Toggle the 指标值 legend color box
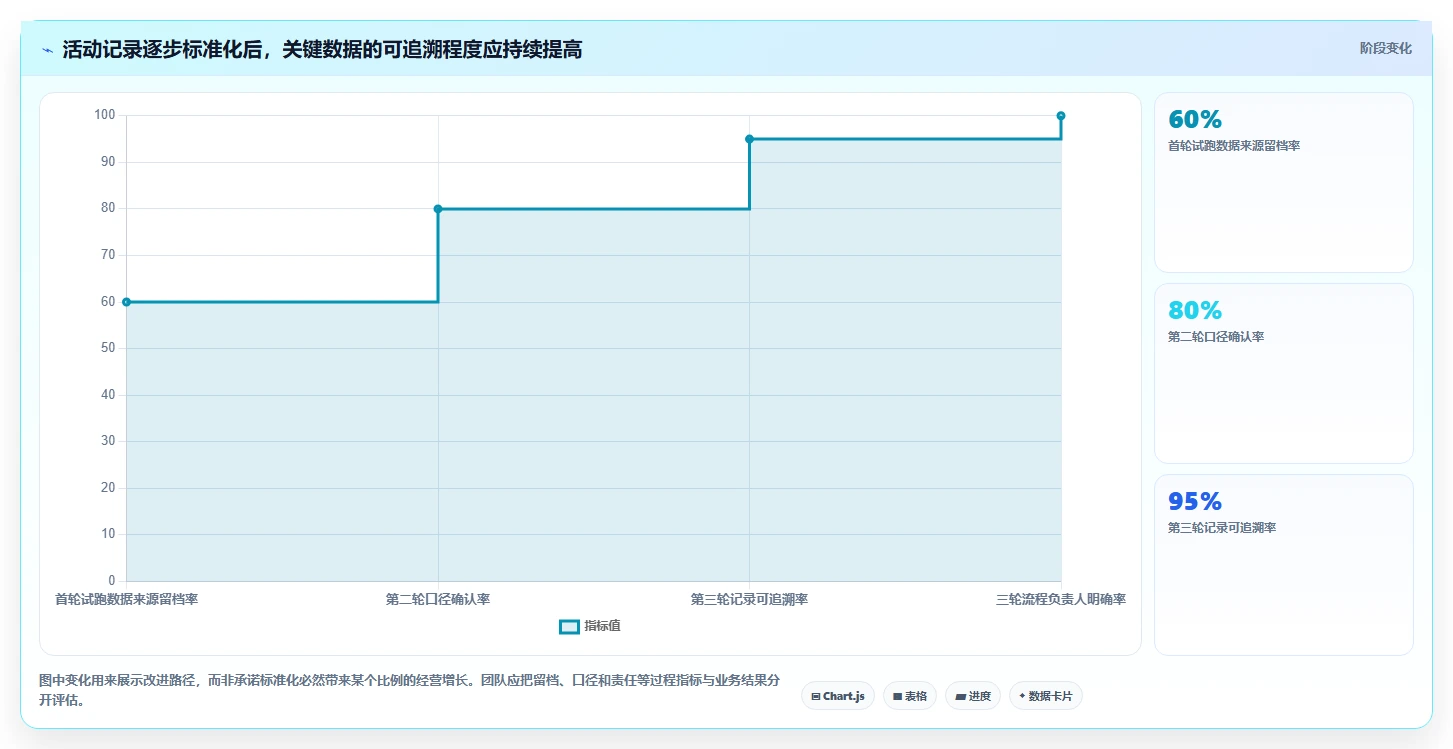1453x749 pixels. [x=569, y=627]
